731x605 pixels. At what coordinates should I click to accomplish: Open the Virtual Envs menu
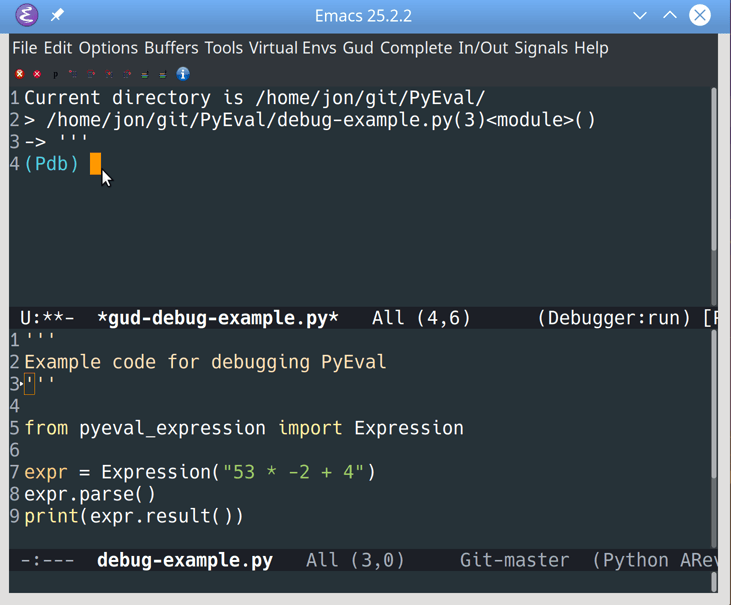coord(292,48)
